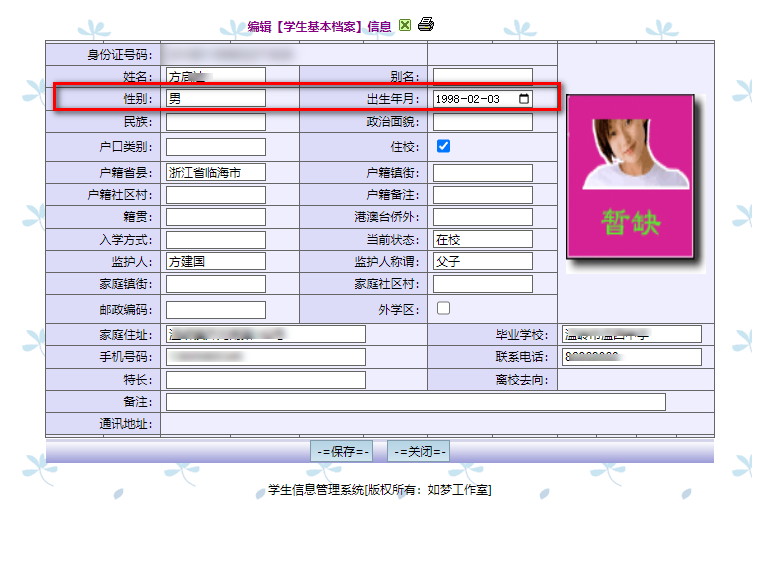Focus the 备注 long text field

(x=415, y=402)
